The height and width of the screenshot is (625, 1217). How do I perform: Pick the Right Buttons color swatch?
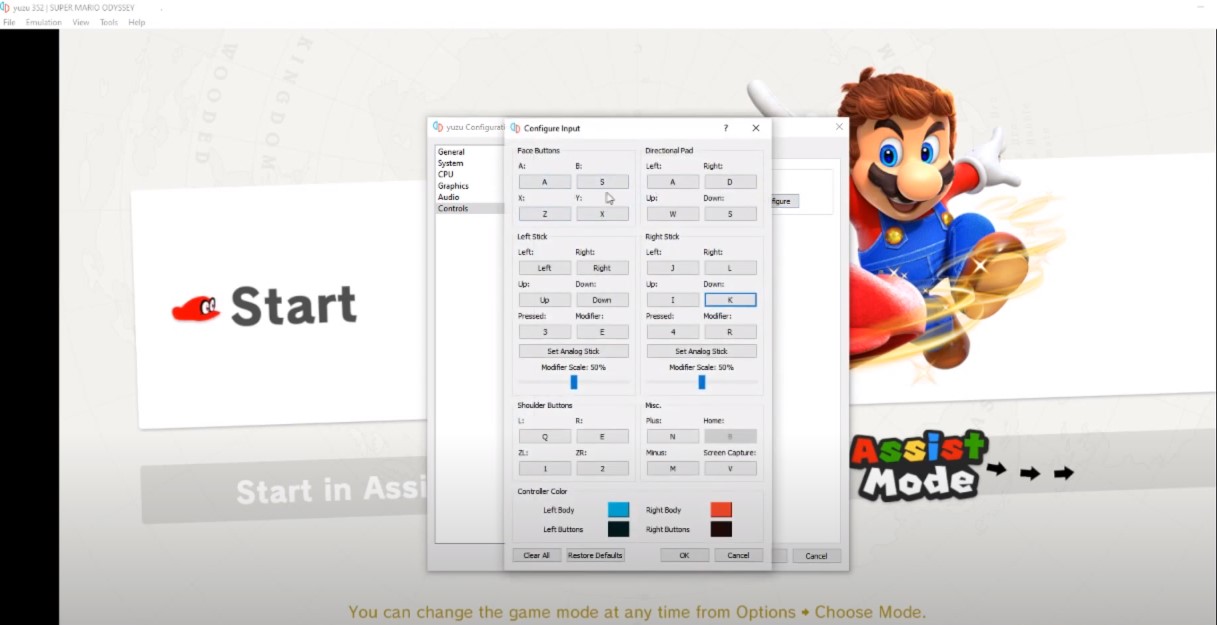(721, 529)
